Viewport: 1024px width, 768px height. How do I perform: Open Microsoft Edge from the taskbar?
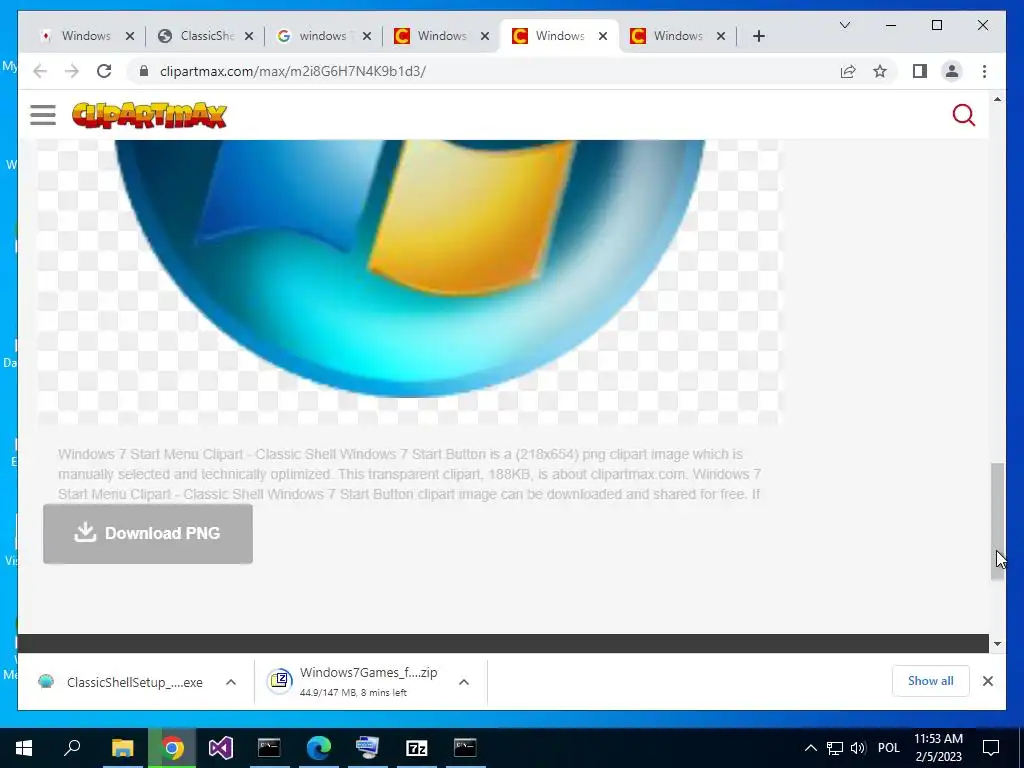pyautogui.click(x=319, y=748)
